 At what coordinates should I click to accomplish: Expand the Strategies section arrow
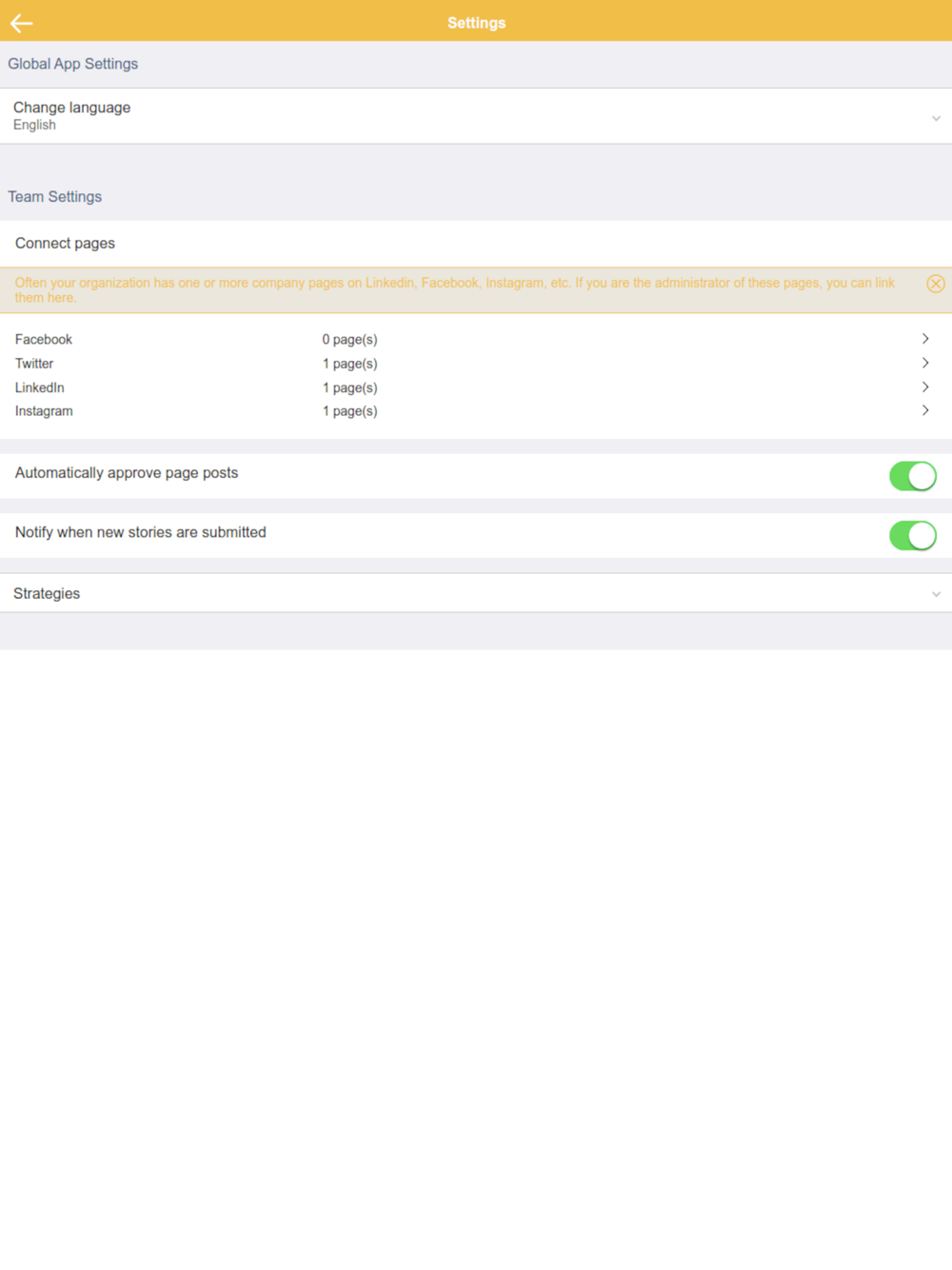tap(936, 594)
